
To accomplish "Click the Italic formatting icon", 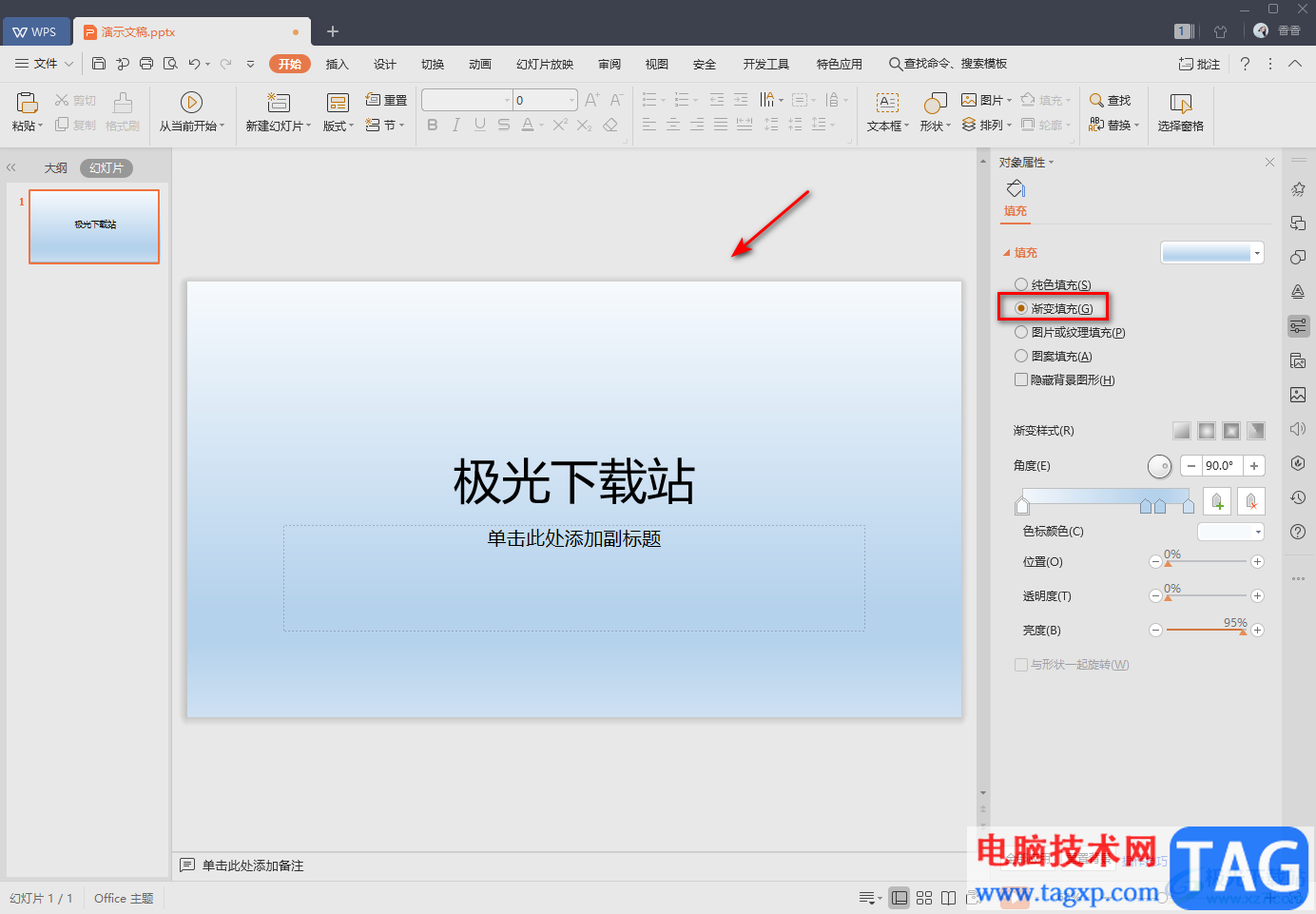I will click(x=456, y=125).
